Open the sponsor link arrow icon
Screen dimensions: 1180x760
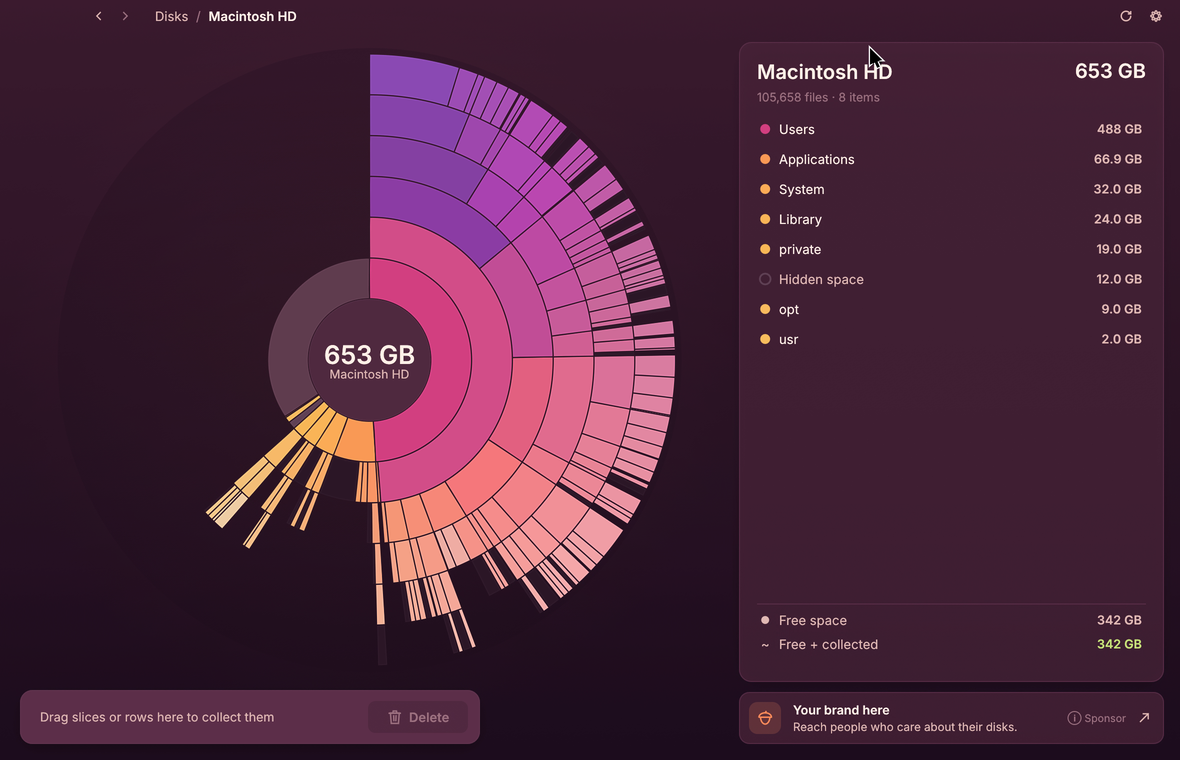pyautogui.click(x=1144, y=718)
